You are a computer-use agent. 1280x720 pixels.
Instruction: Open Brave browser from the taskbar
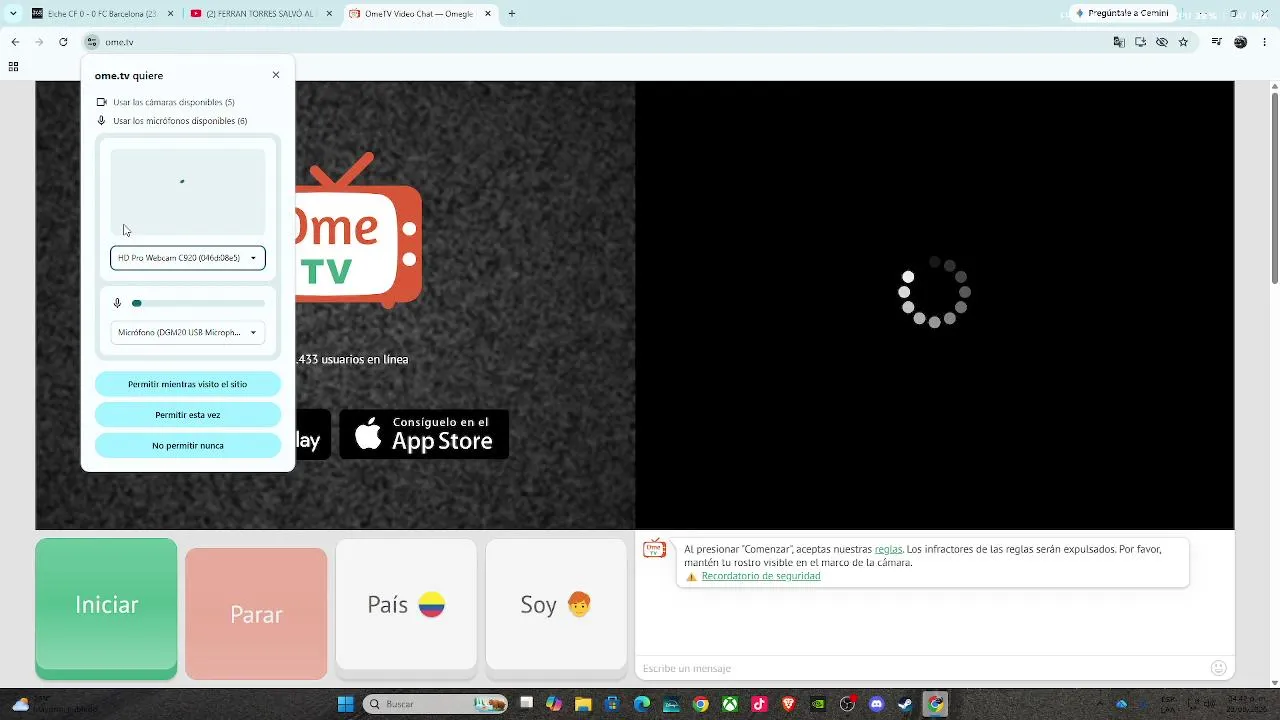click(789, 704)
